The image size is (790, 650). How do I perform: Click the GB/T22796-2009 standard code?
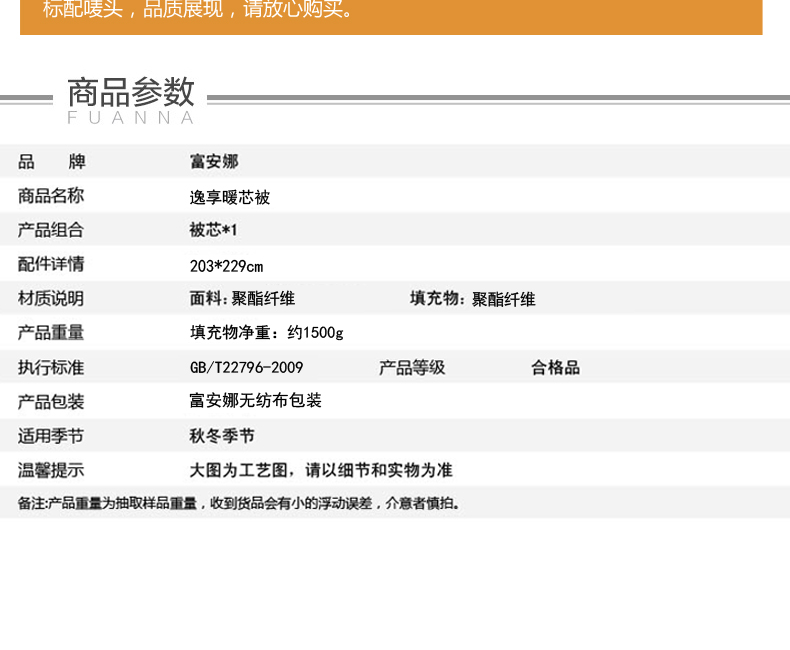tap(246, 368)
